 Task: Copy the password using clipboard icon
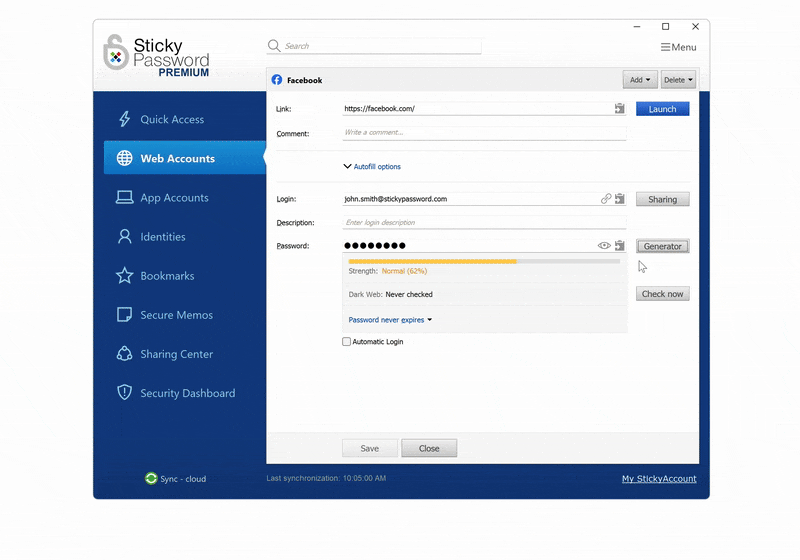(620, 246)
